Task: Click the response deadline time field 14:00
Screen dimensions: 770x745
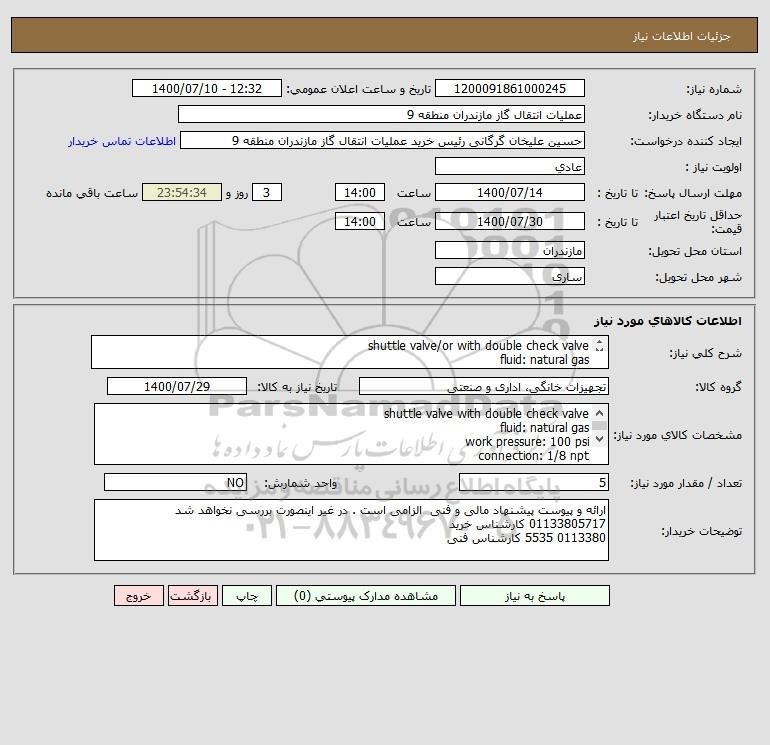Action: coord(359,193)
